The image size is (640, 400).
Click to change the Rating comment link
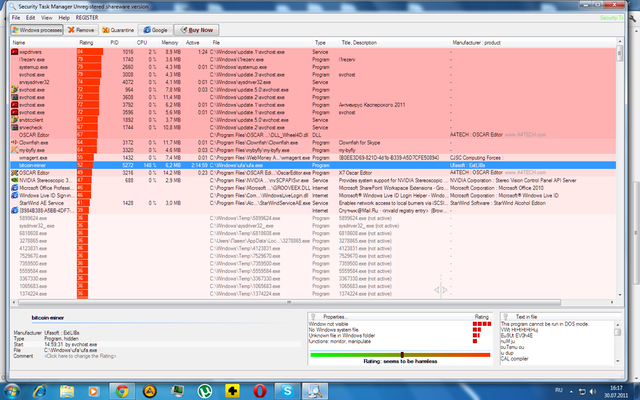coord(80,356)
